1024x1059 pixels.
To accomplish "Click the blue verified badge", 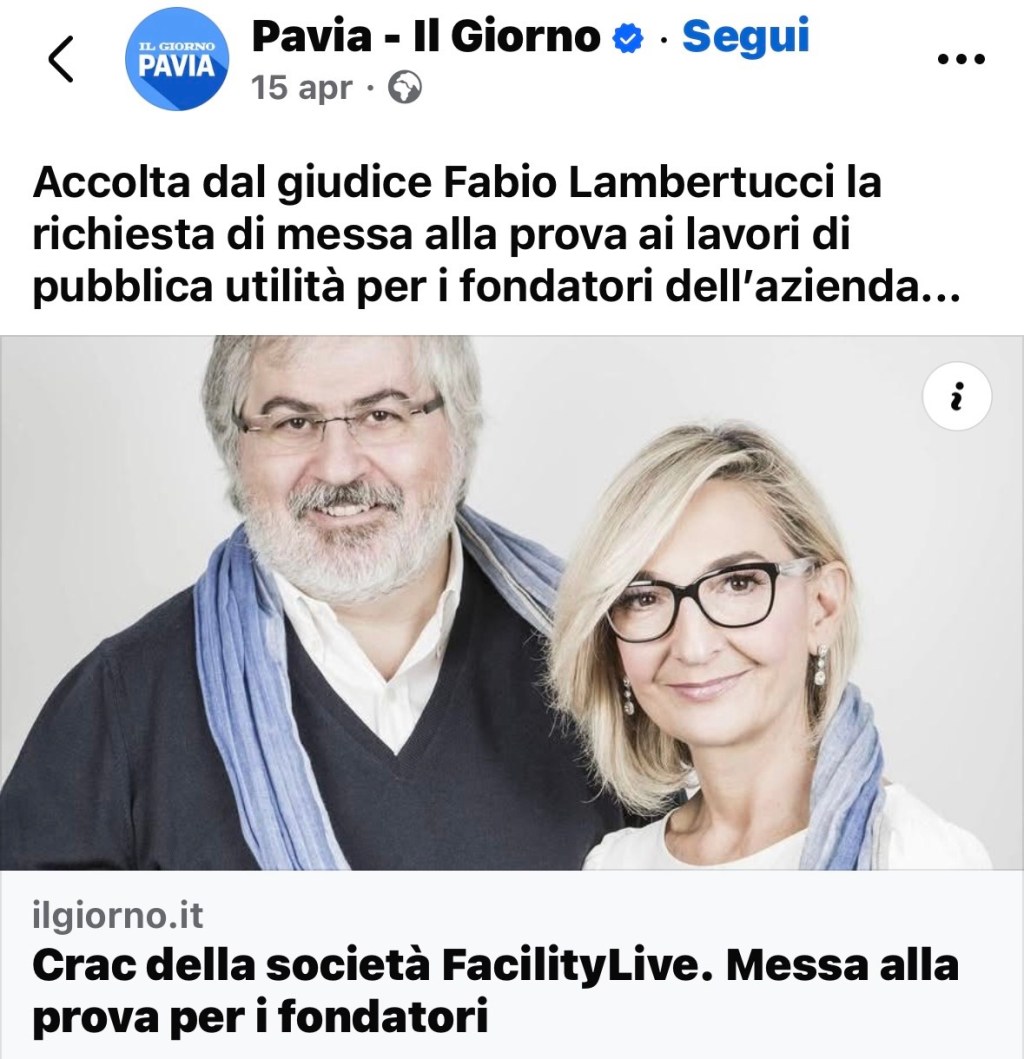I will click(x=628, y=39).
